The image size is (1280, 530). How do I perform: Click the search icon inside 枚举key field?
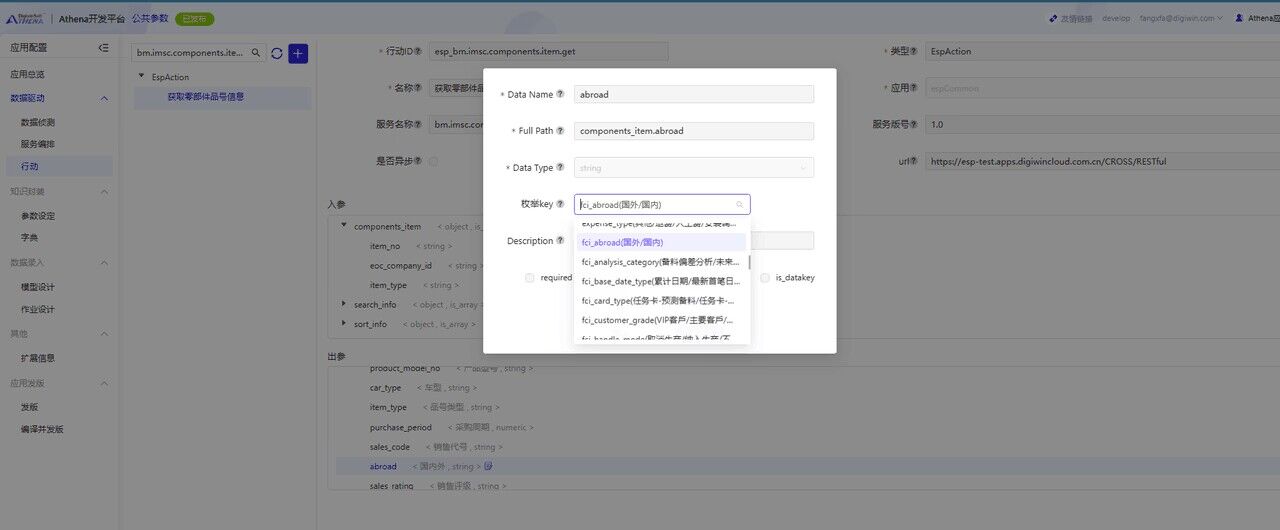pyautogui.click(x=740, y=205)
